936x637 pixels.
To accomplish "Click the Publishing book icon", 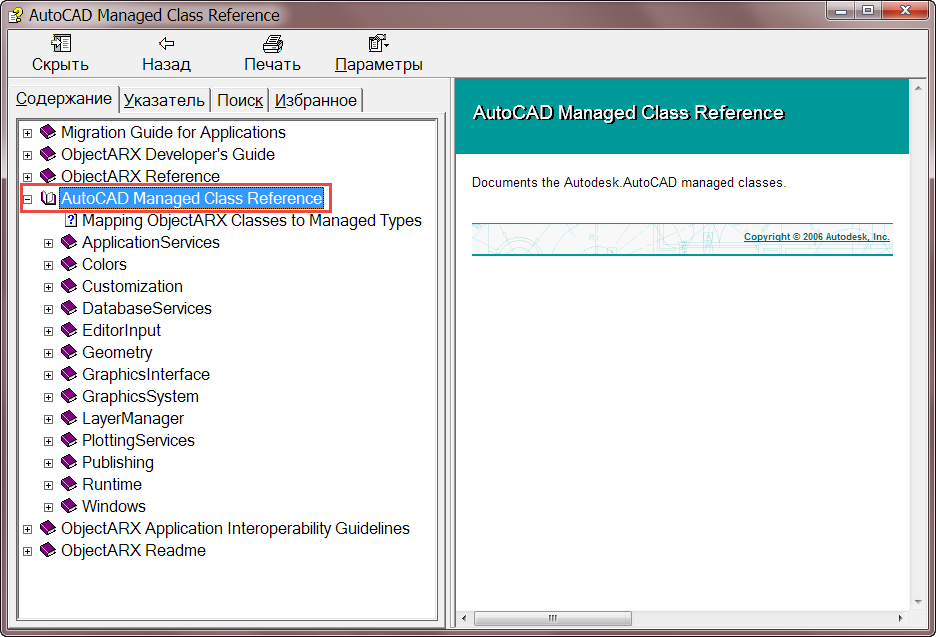I will [x=69, y=462].
